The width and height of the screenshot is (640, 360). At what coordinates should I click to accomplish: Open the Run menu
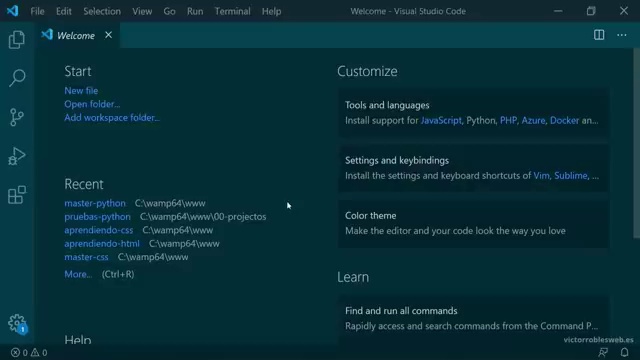195,11
